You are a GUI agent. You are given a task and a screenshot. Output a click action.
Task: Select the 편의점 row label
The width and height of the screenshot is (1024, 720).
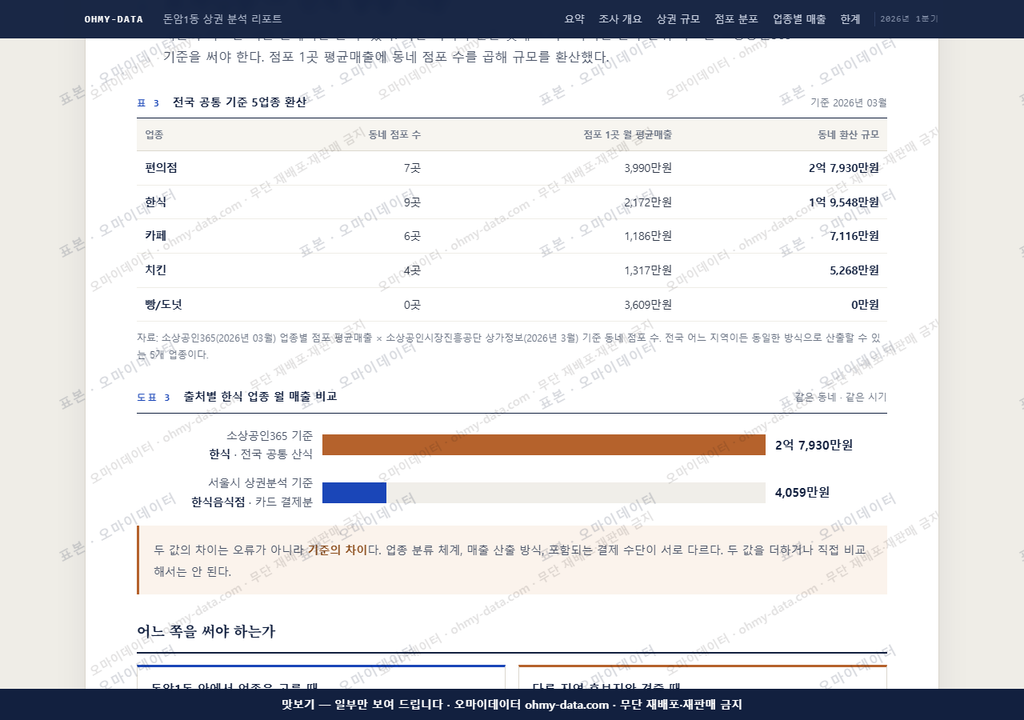point(161,168)
